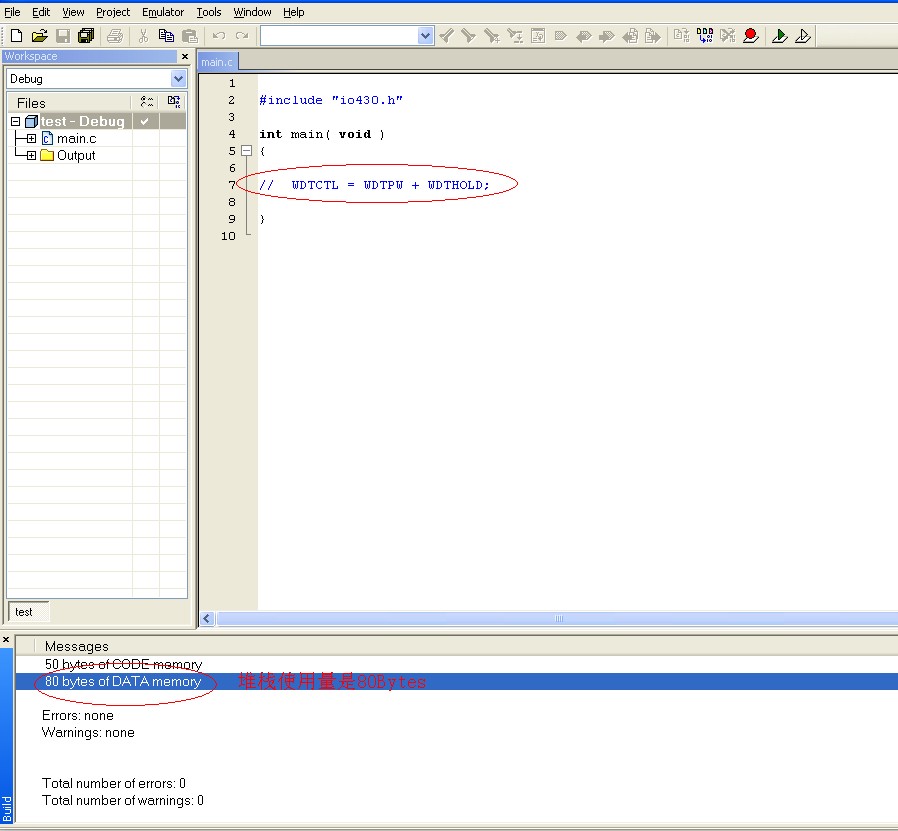898x831 pixels.
Task: Expand the main.c tree node
Action: [31, 139]
